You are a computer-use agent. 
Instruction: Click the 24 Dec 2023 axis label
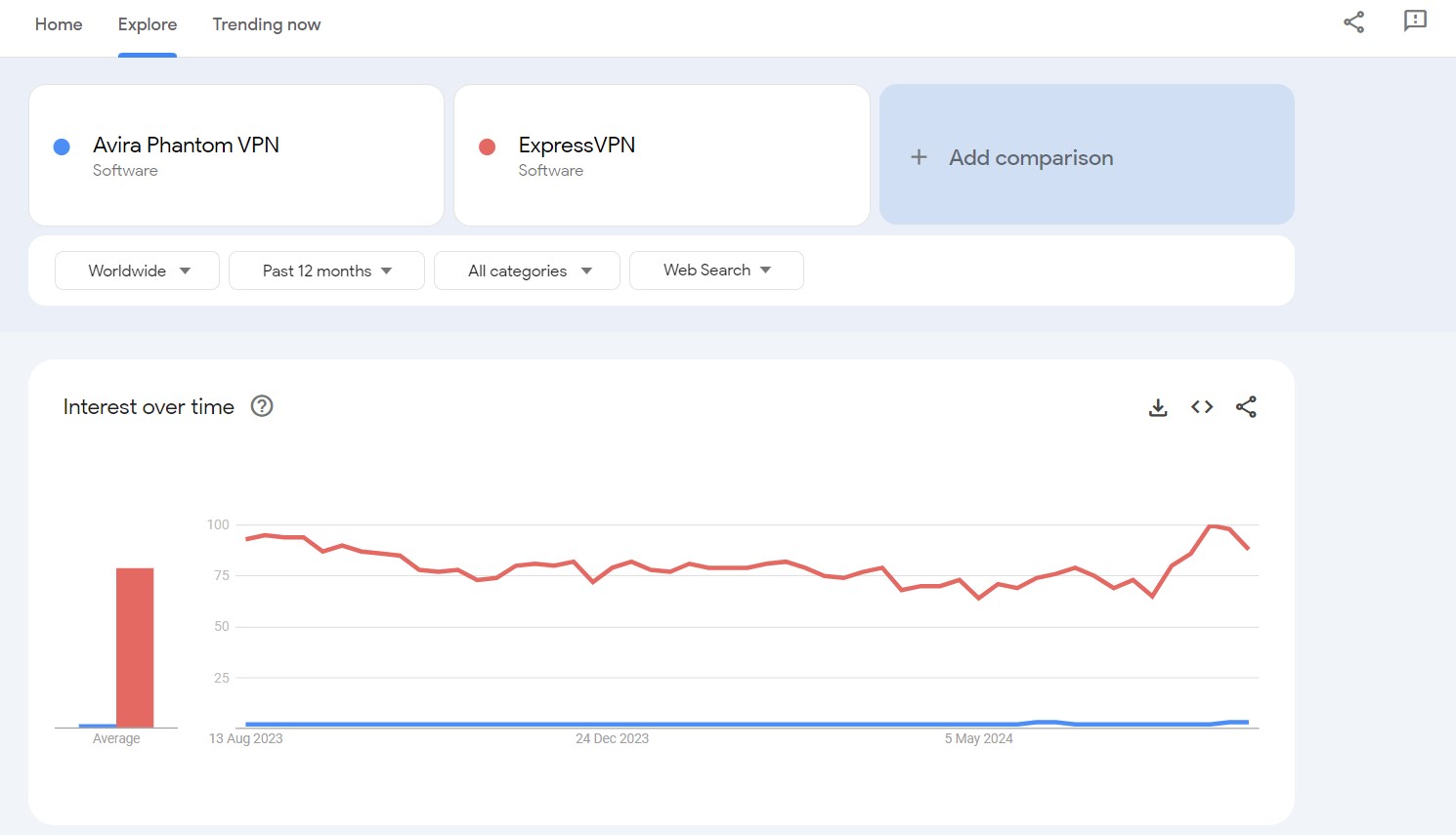[x=612, y=738]
